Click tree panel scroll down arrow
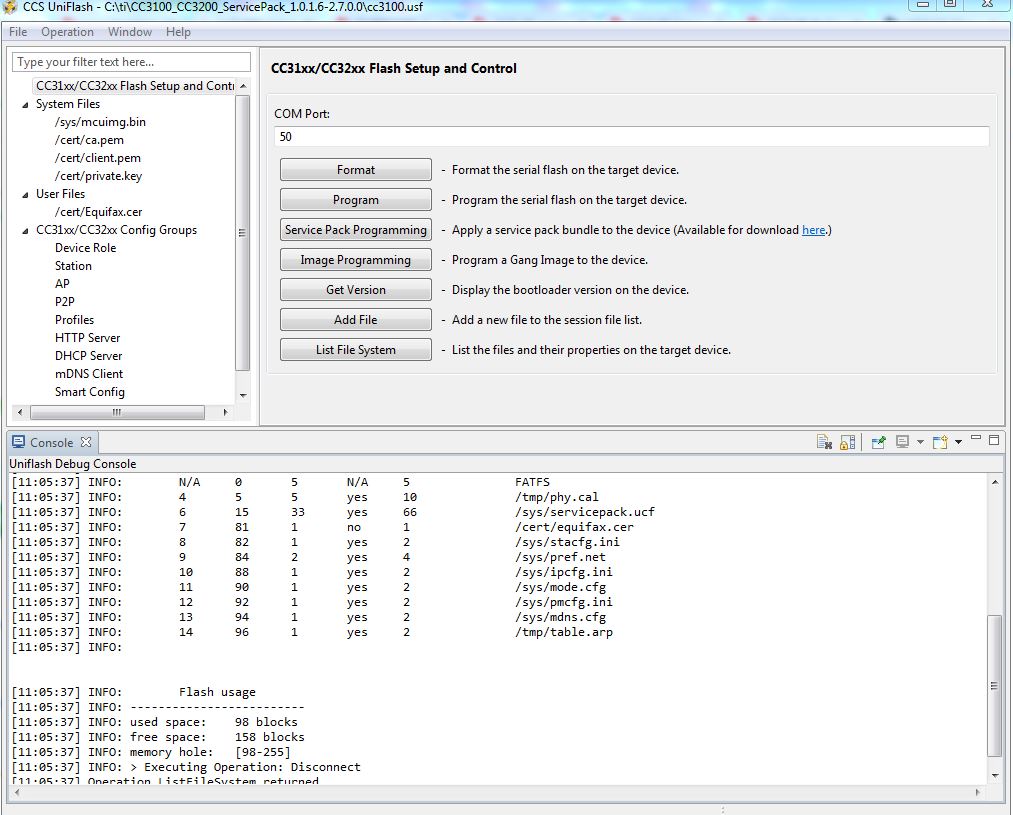Viewport: 1013px width, 815px height. click(243, 395)
